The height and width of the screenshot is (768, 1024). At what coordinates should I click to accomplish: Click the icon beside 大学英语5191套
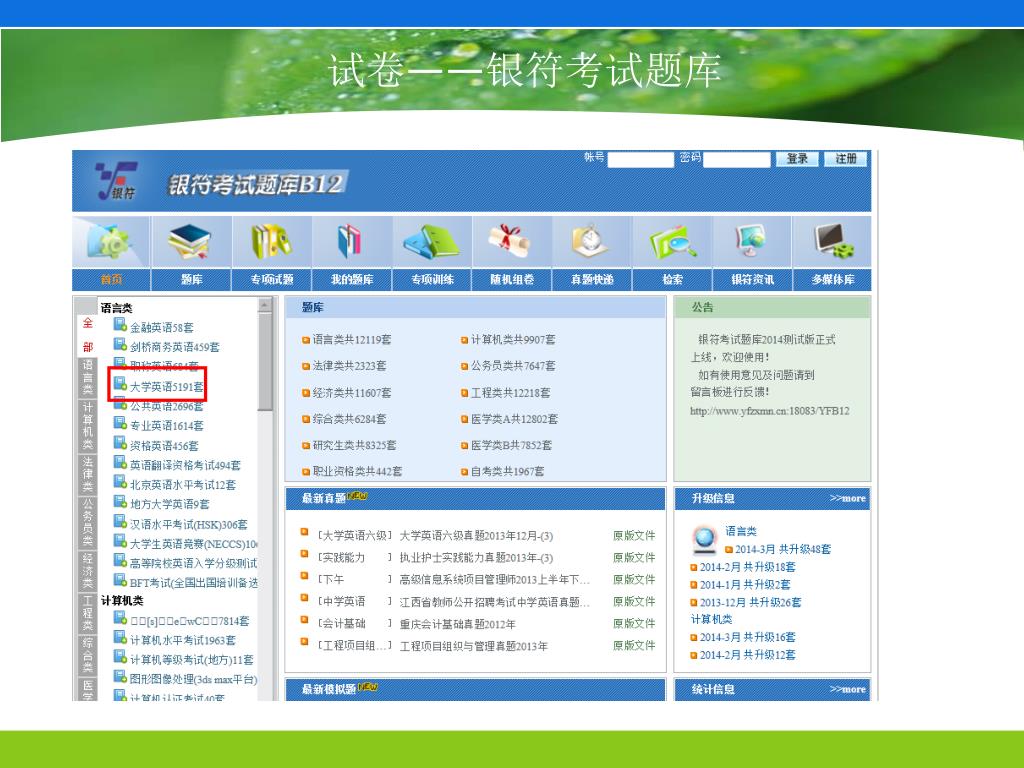click(x=120, y=384)
